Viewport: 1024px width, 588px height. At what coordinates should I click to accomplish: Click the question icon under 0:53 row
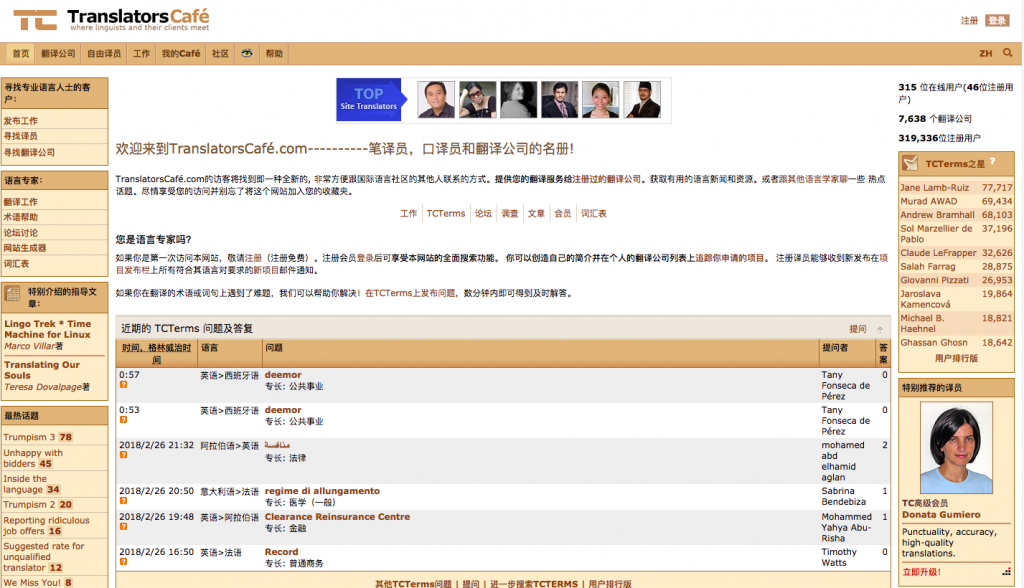coord(123,420)
